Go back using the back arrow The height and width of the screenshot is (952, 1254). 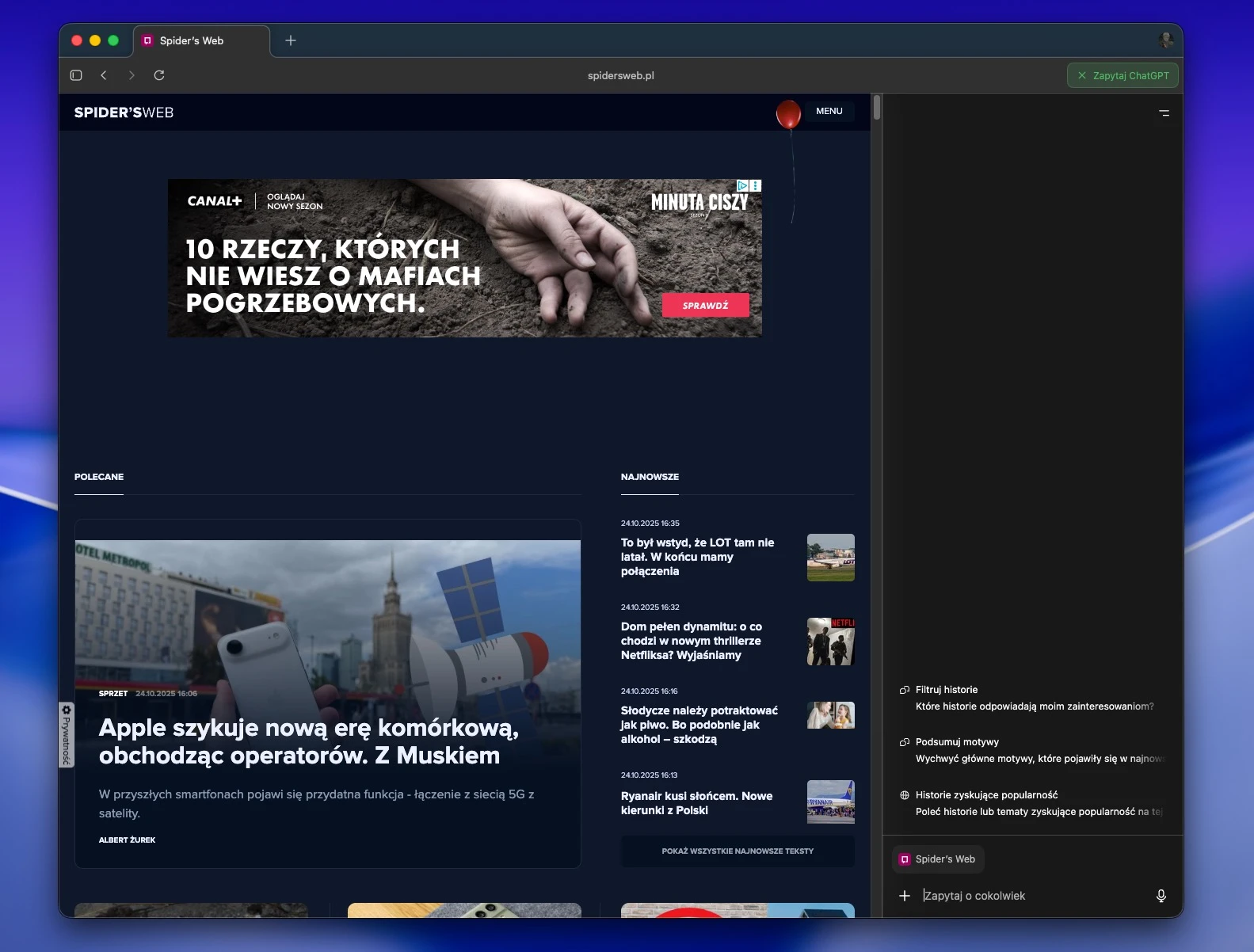coord(104,75)
